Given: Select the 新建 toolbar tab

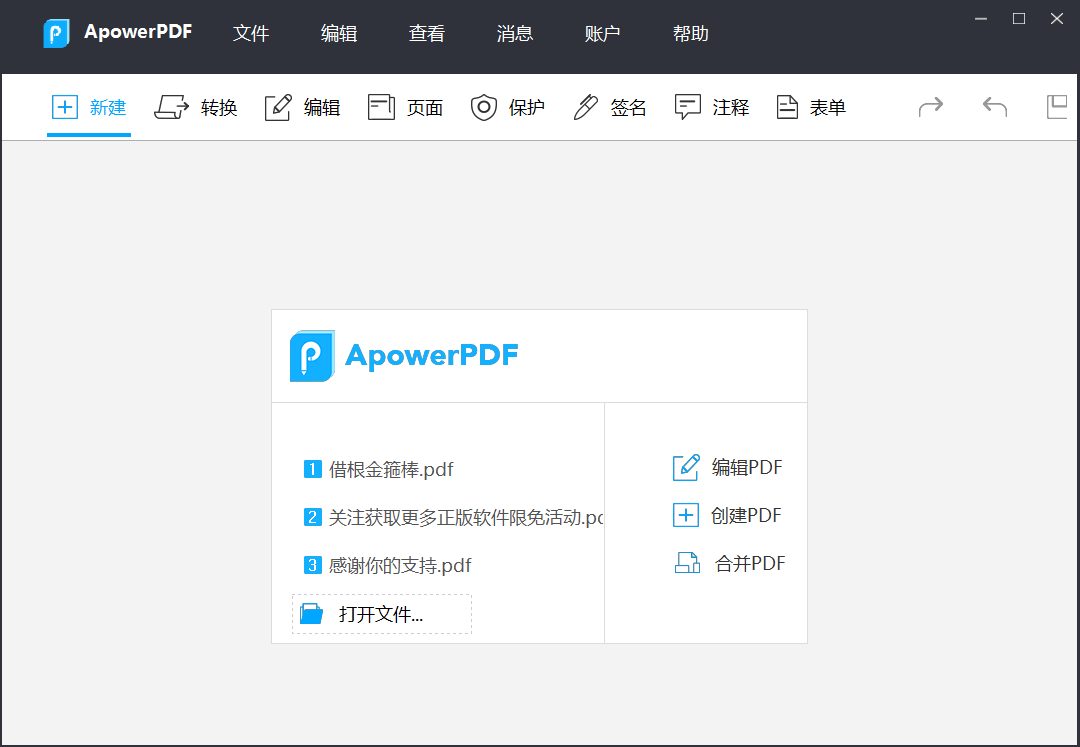Looking at the screenshot, I should pos(89,107).
